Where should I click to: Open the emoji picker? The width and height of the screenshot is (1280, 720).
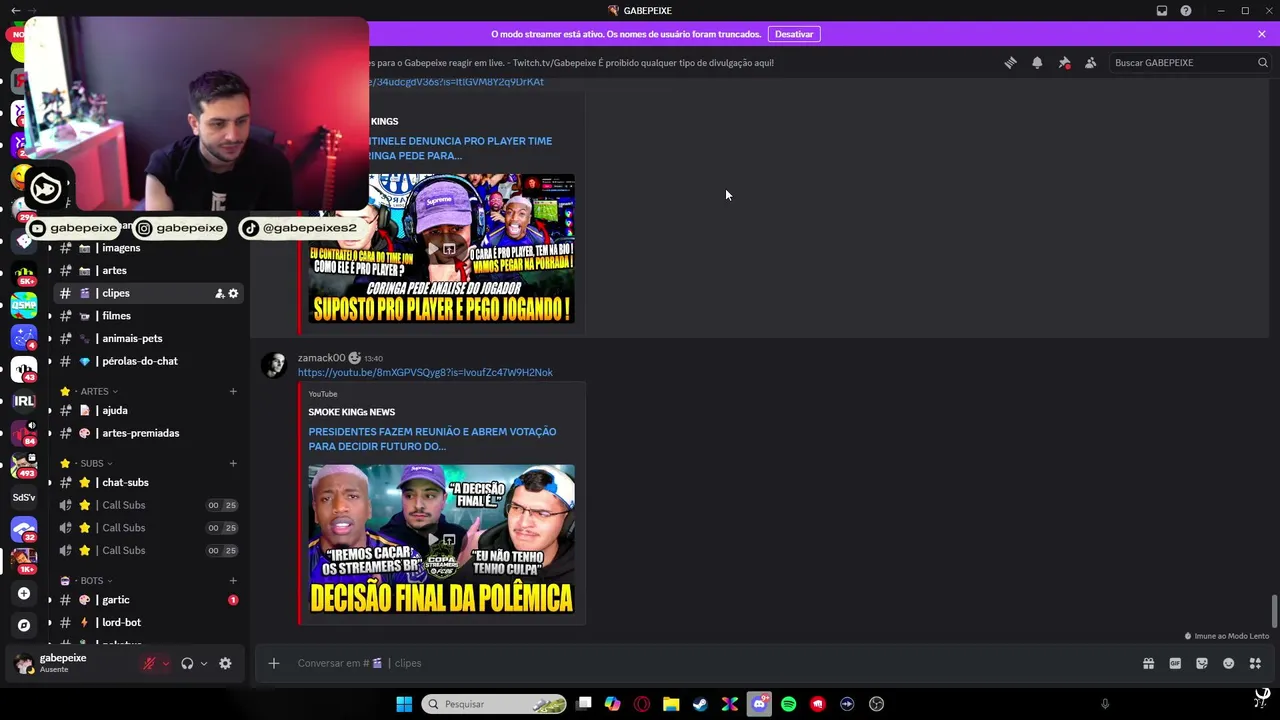(x=1228, y=663)
